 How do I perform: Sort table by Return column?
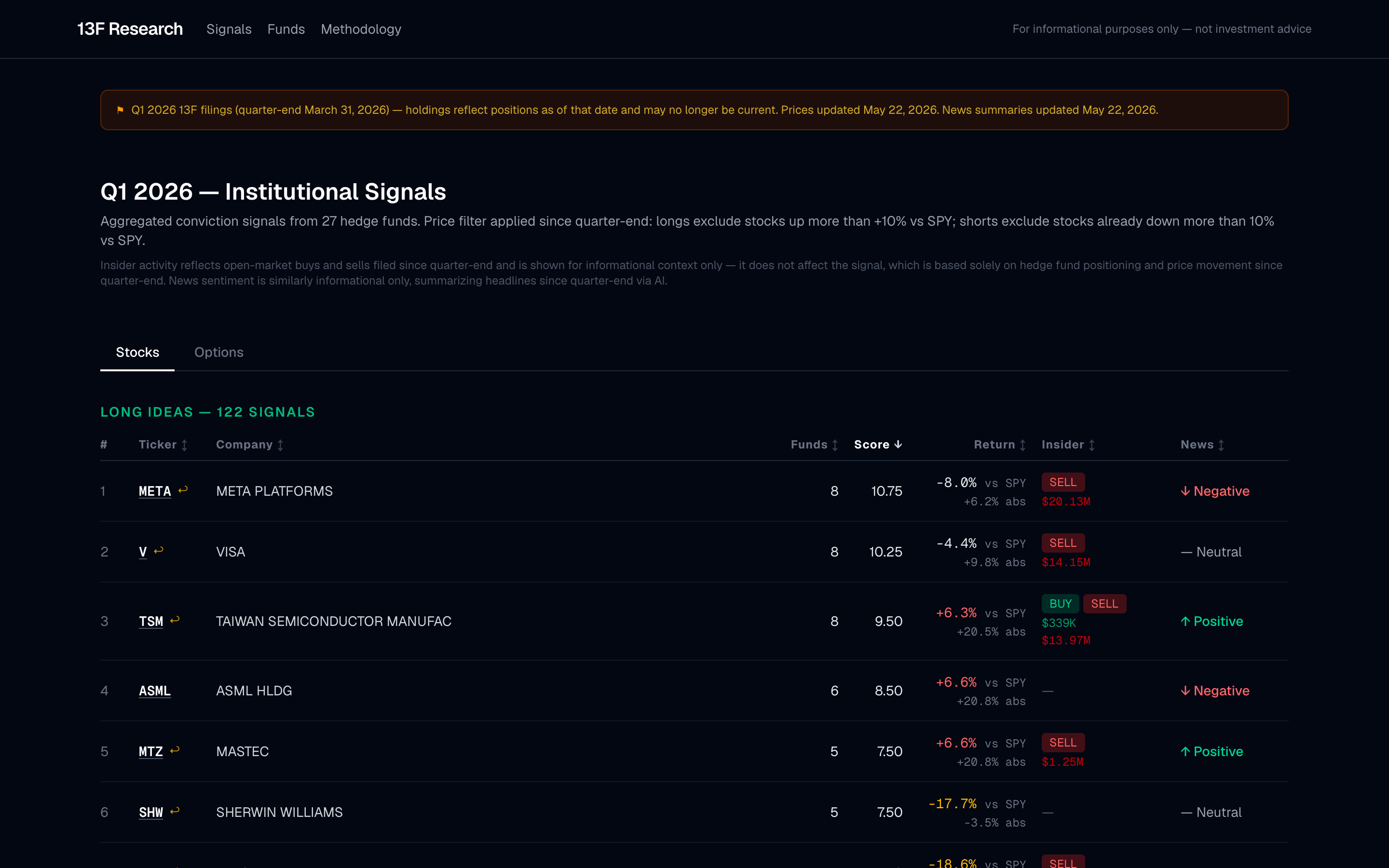coord(1000,445)
